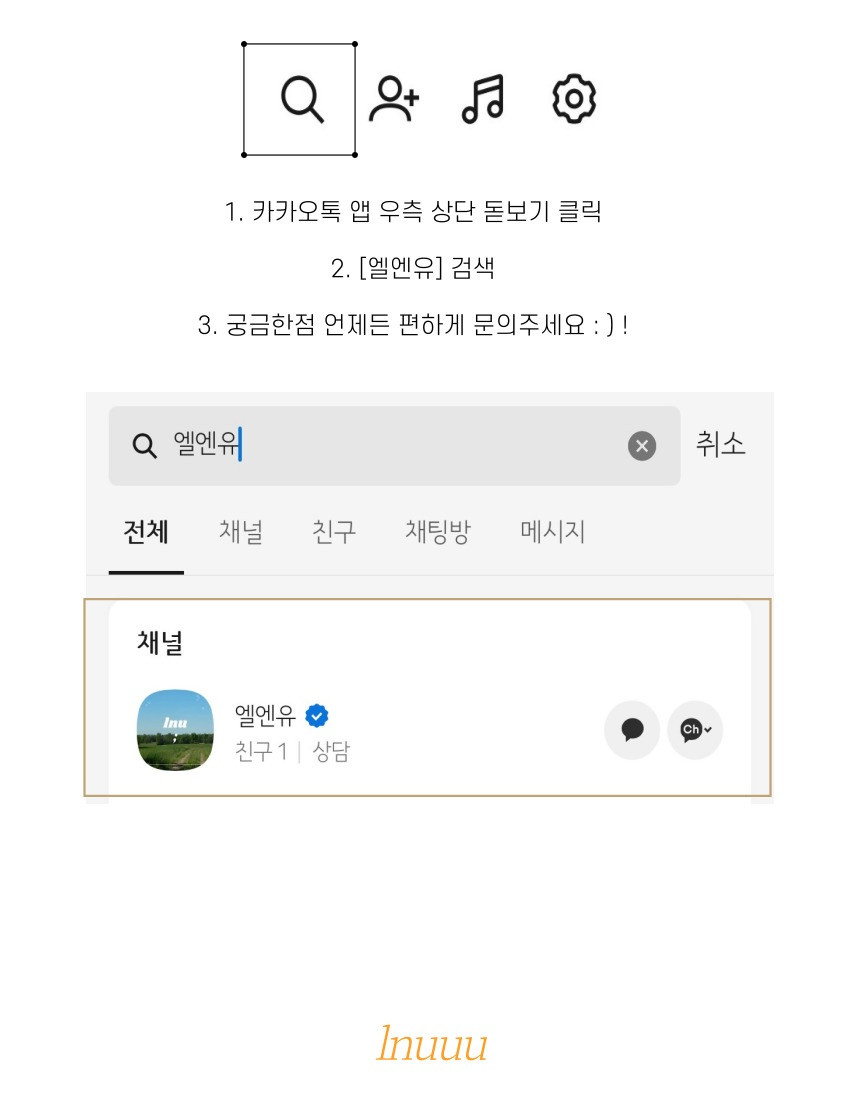Screen dimensions: 860x1100
Task: Tap the 취소 cancel button
Action: coord(720,445)
